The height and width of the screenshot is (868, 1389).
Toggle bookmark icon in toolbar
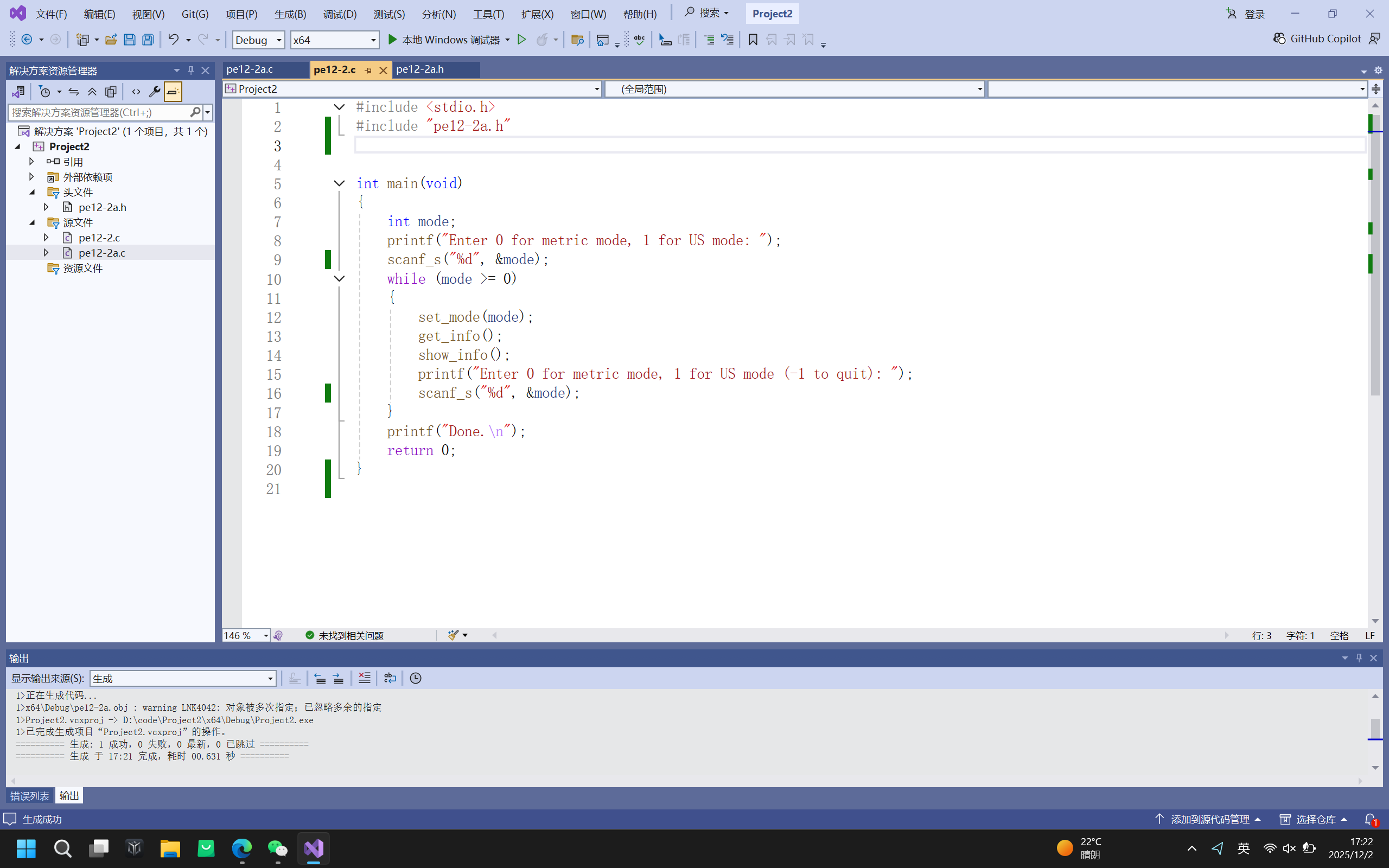pos(753,40)
